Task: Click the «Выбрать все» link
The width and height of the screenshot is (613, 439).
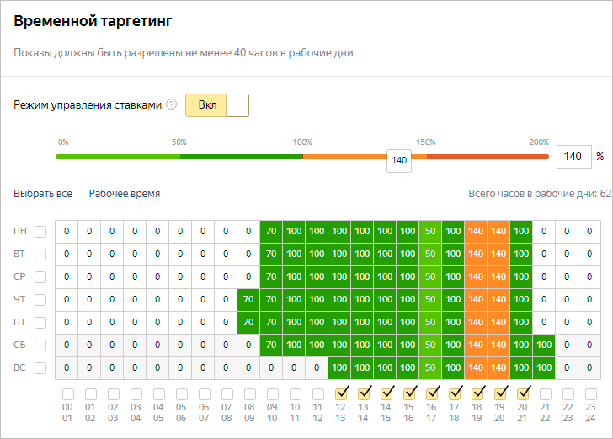Action: pos(43,194)
